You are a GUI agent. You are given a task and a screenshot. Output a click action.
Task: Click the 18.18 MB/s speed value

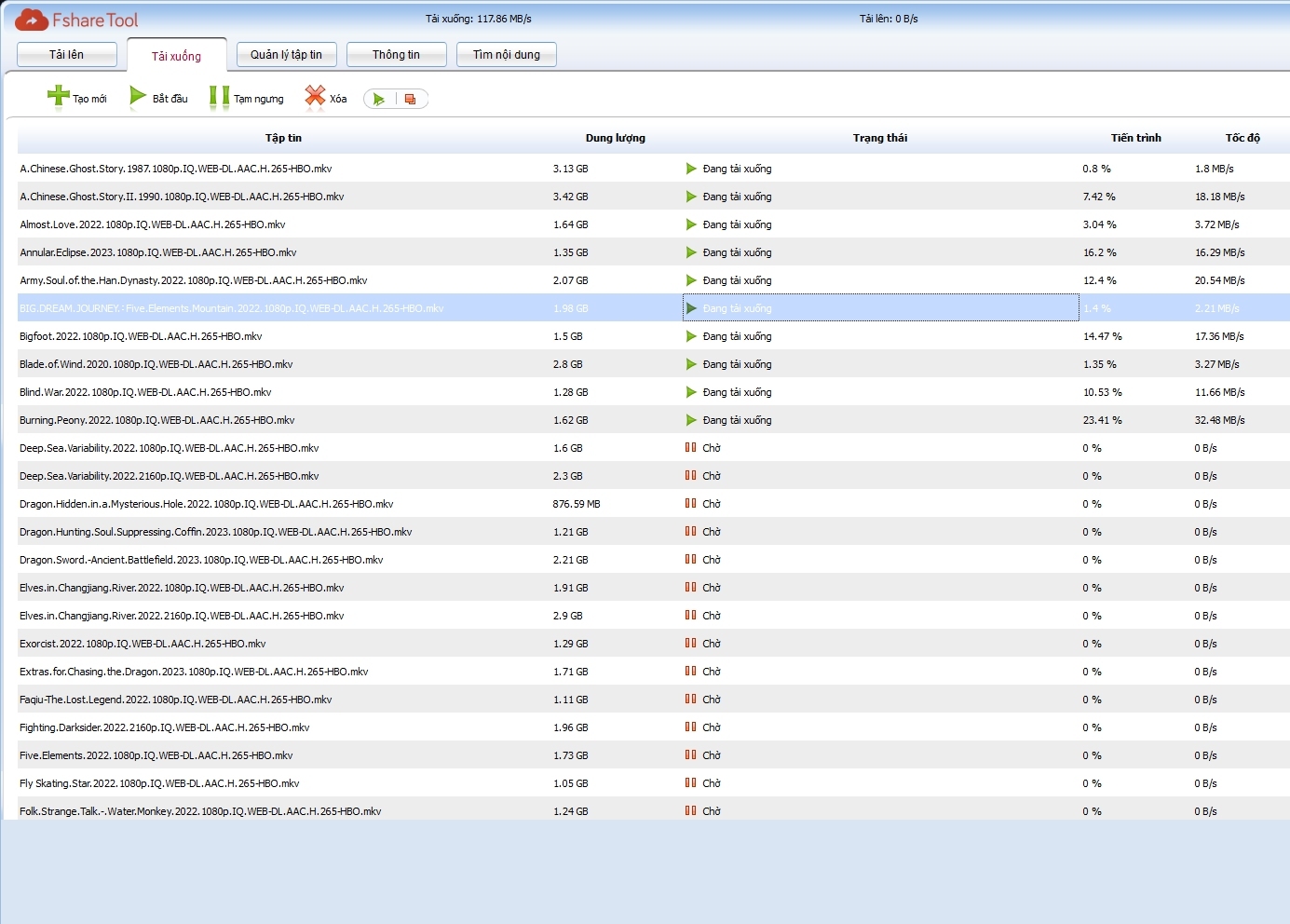tap(1220, 197)
